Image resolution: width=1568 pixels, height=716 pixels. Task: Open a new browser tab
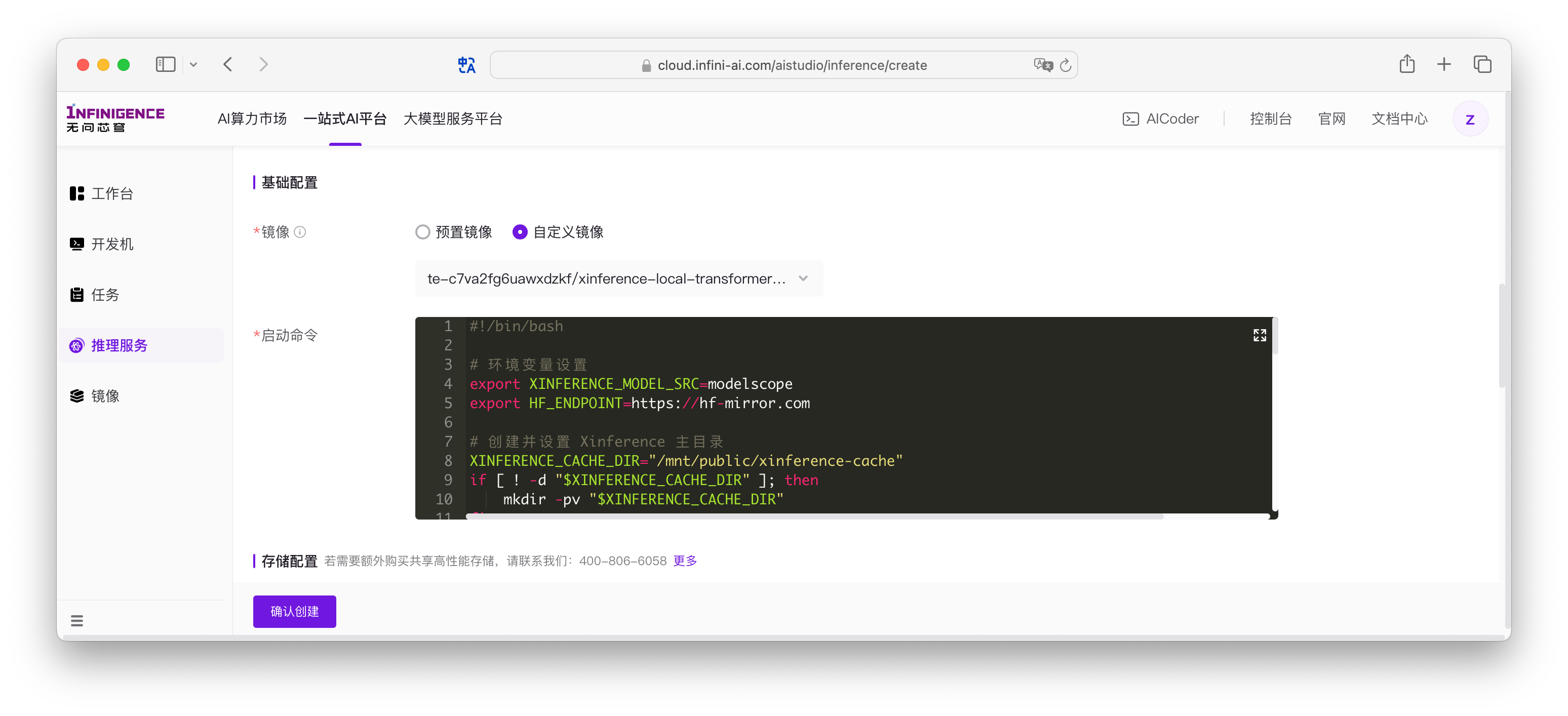[1444, 64]
